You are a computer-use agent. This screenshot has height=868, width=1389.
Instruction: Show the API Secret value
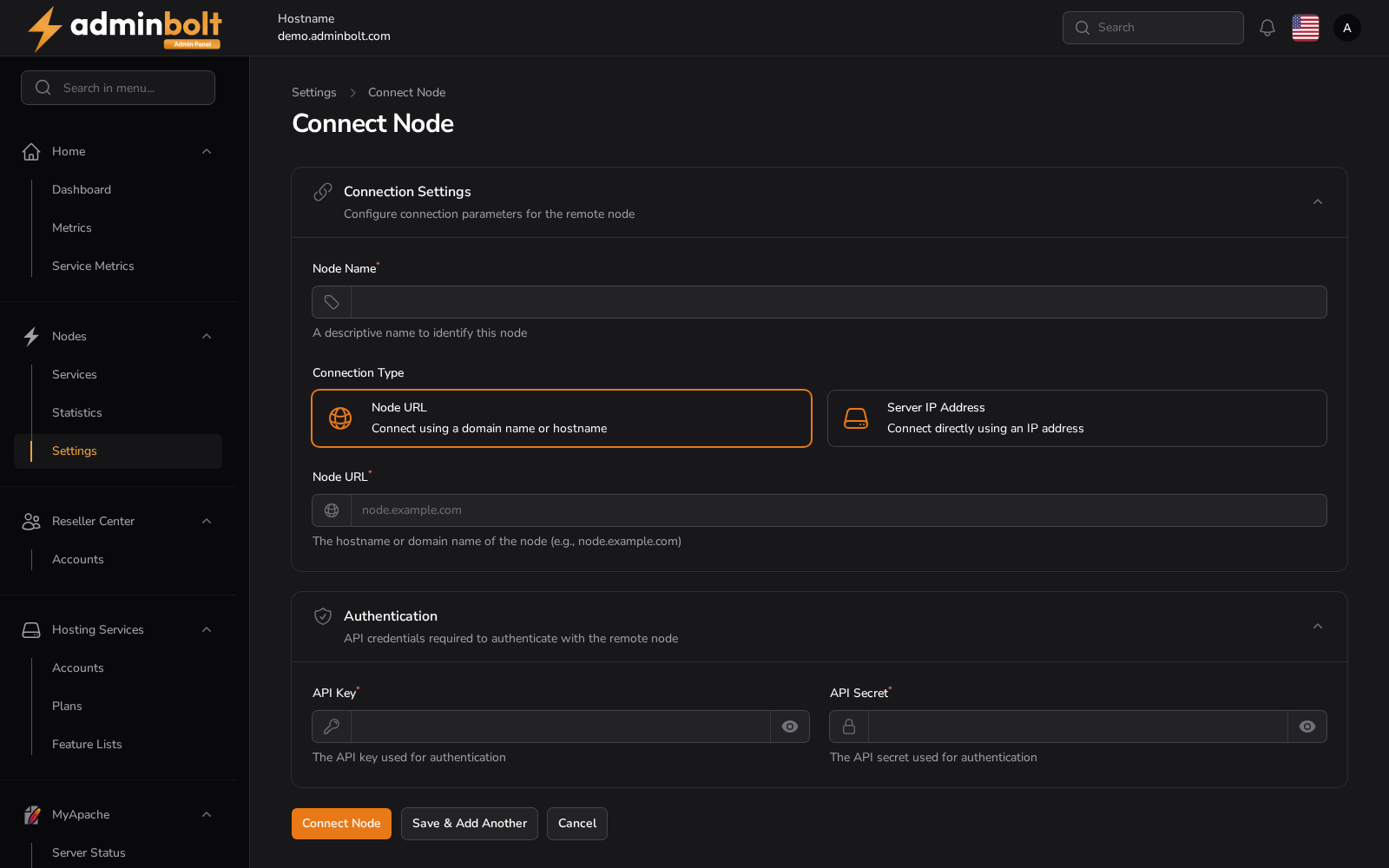click(1307, 727)
